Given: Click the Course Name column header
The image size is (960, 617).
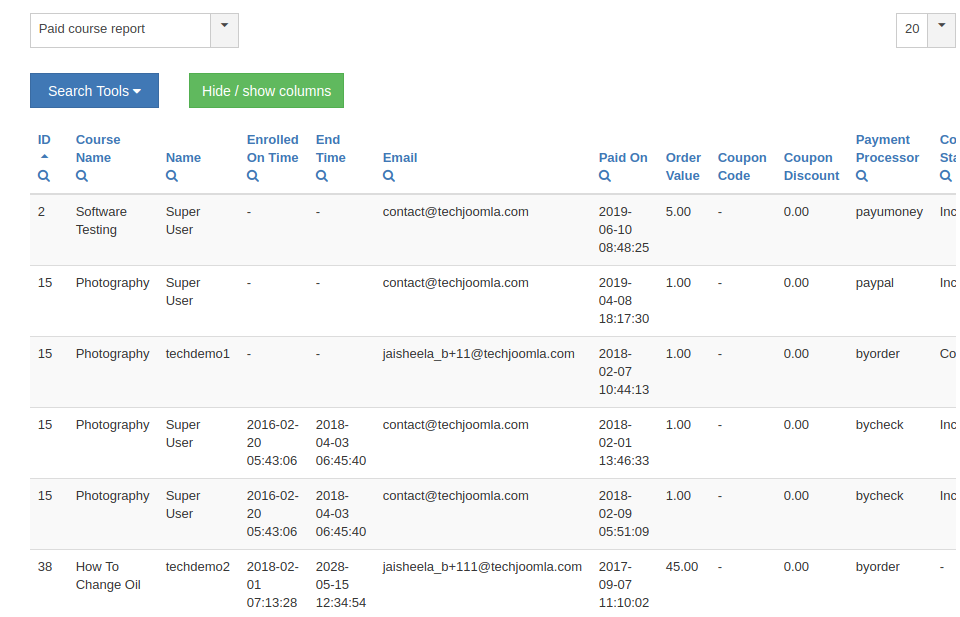Looking at the screenshot, I should pyautogui.click(x=97, y=149).
